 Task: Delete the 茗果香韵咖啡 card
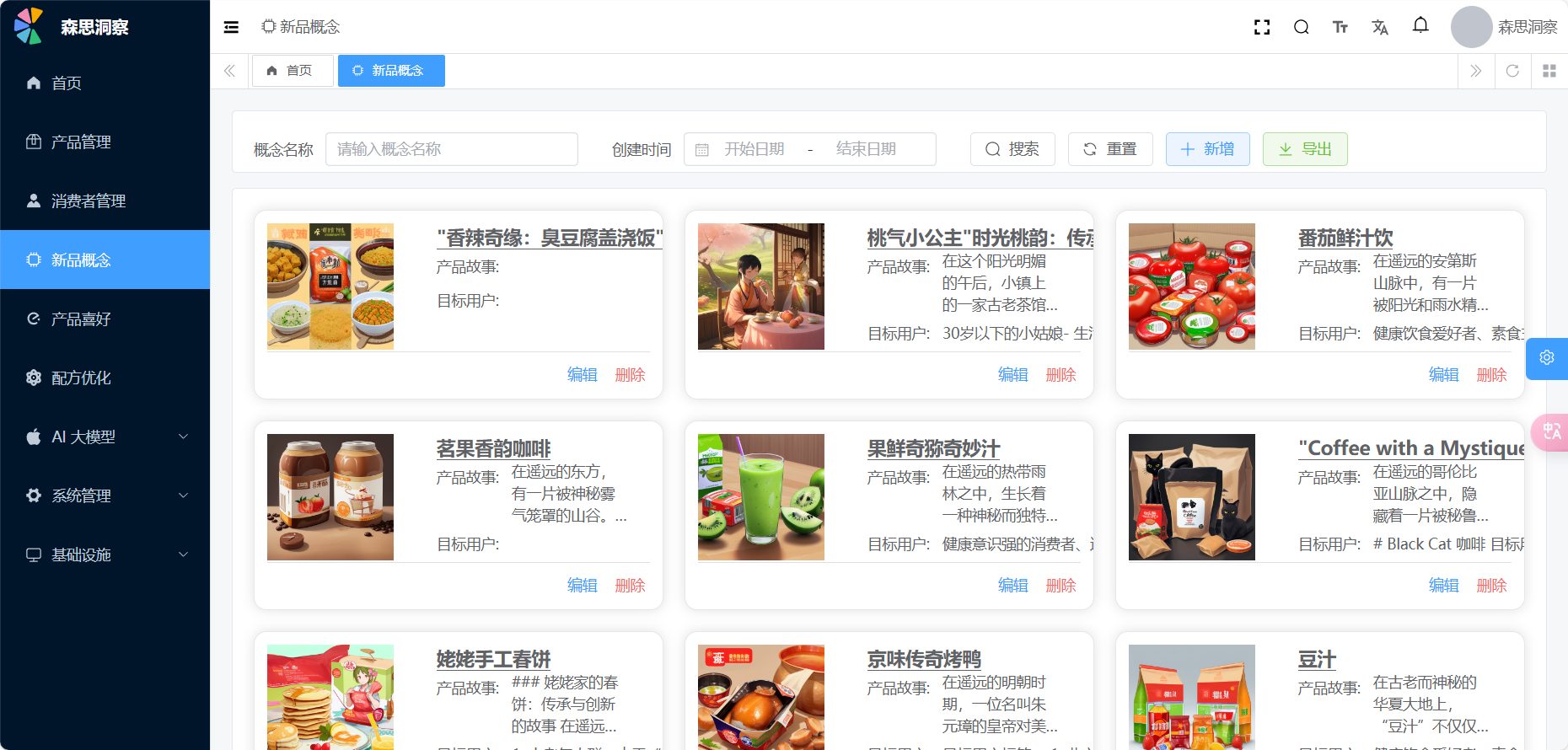coord(631,586)
